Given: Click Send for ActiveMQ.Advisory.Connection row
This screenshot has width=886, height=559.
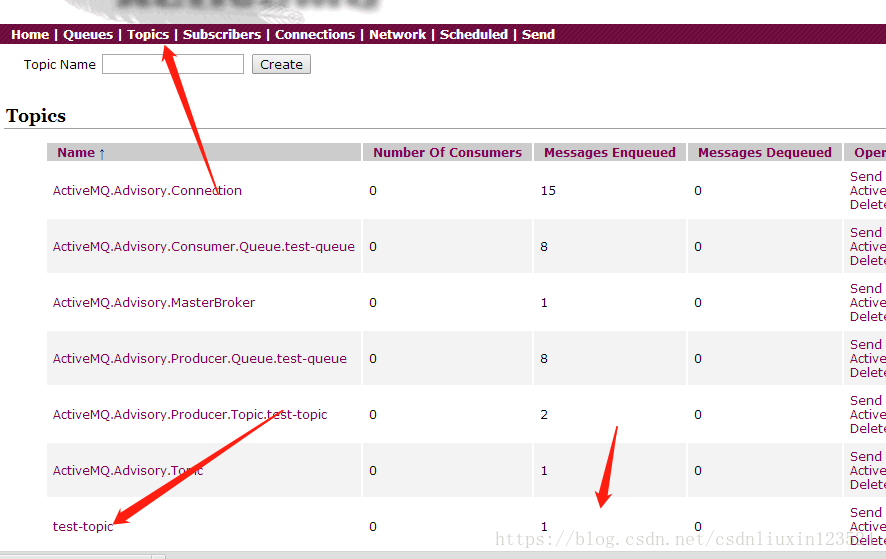Looking at the screenshot, I should (x=867, y=176).
